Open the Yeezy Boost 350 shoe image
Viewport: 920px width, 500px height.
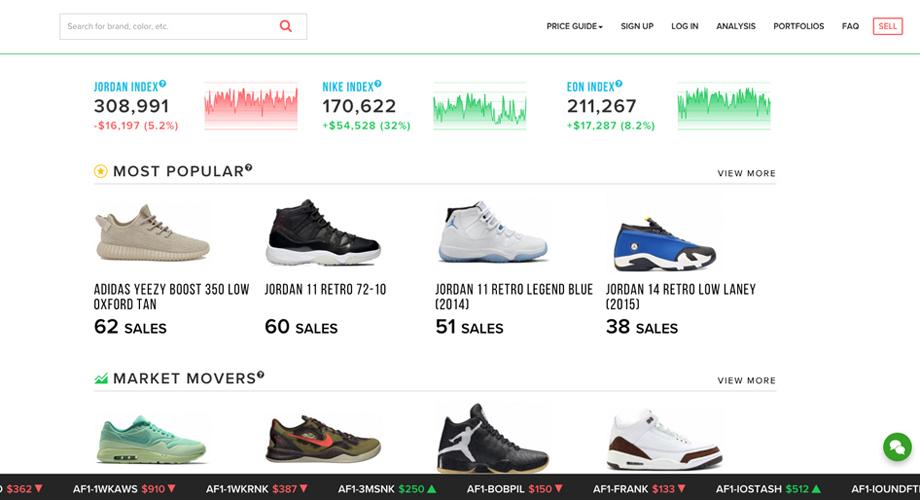pos(153,233)
